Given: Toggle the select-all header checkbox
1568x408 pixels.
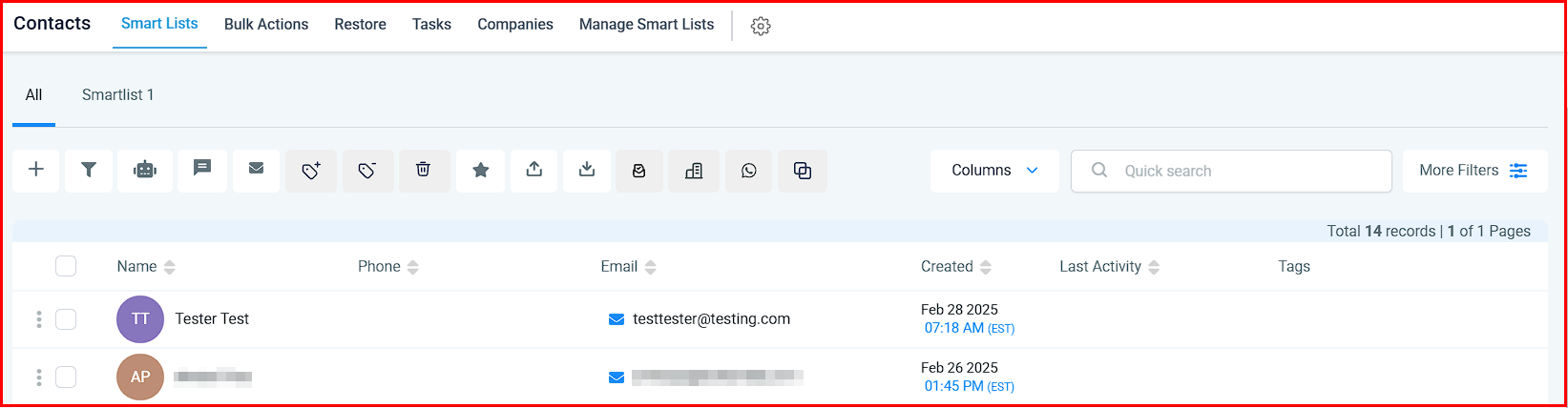Looking at the screenshot, I should [66, 267].
